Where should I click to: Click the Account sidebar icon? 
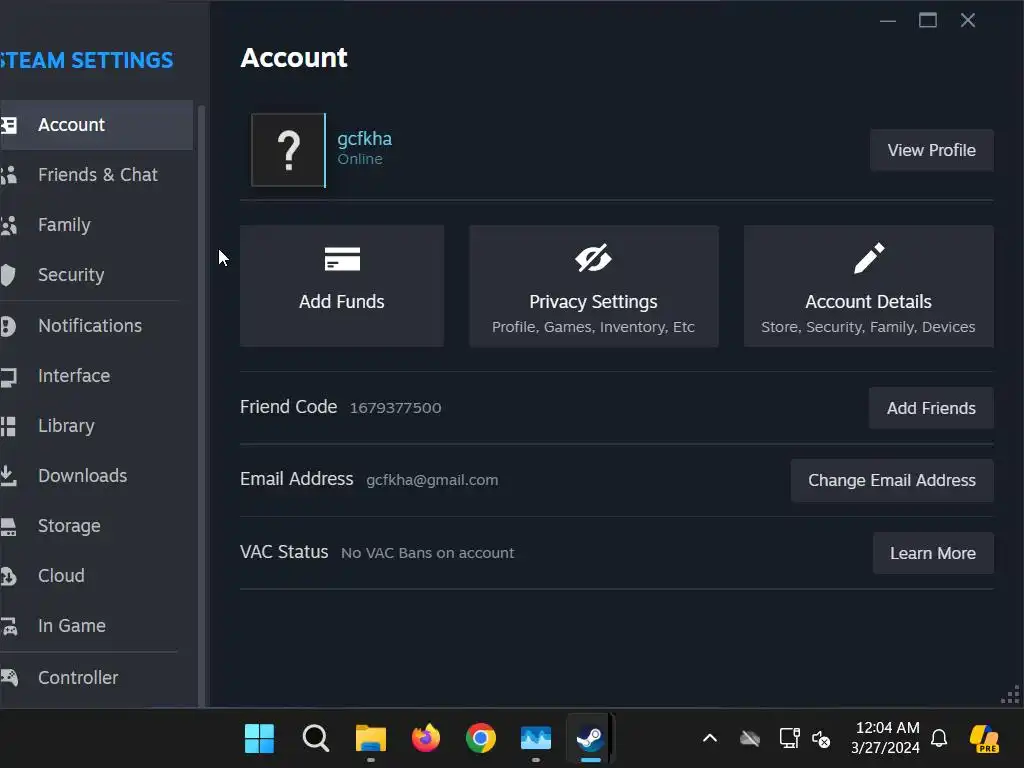pyautogui.click(x=8, y=125)
